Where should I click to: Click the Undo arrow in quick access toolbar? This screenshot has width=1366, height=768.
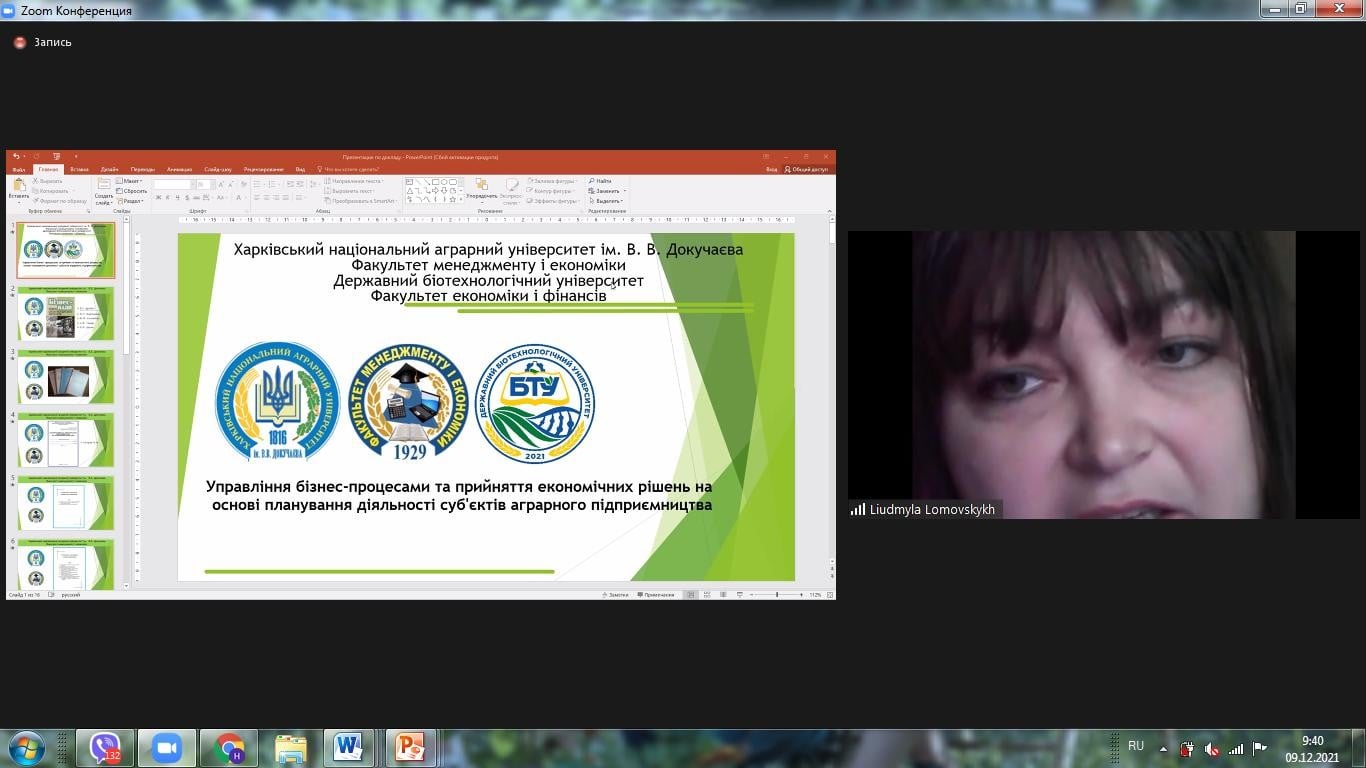click(16, 157)
